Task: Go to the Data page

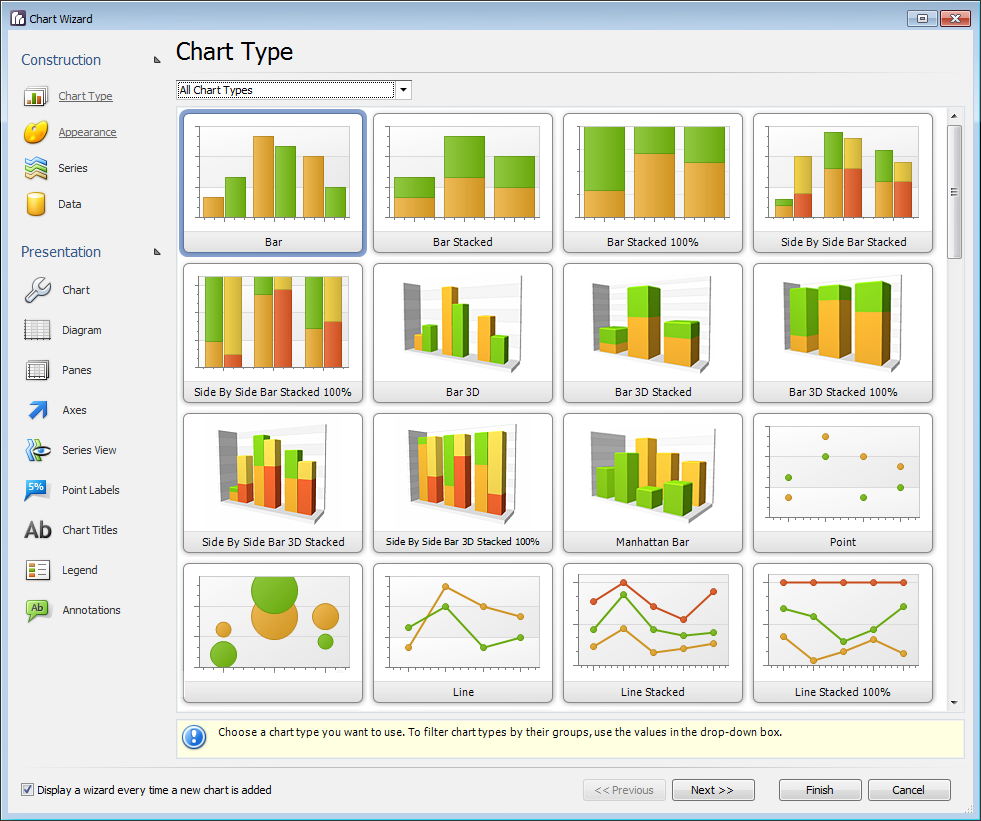Action: (69, 204)
